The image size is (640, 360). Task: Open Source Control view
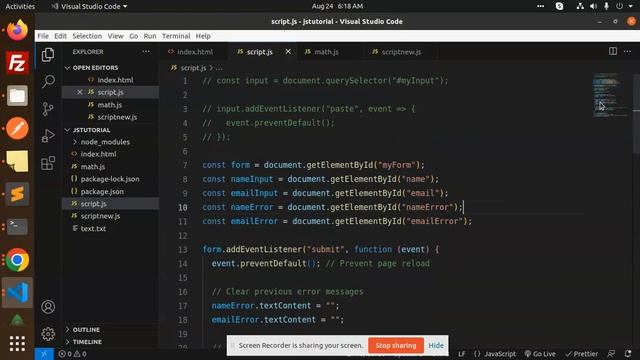48,109
